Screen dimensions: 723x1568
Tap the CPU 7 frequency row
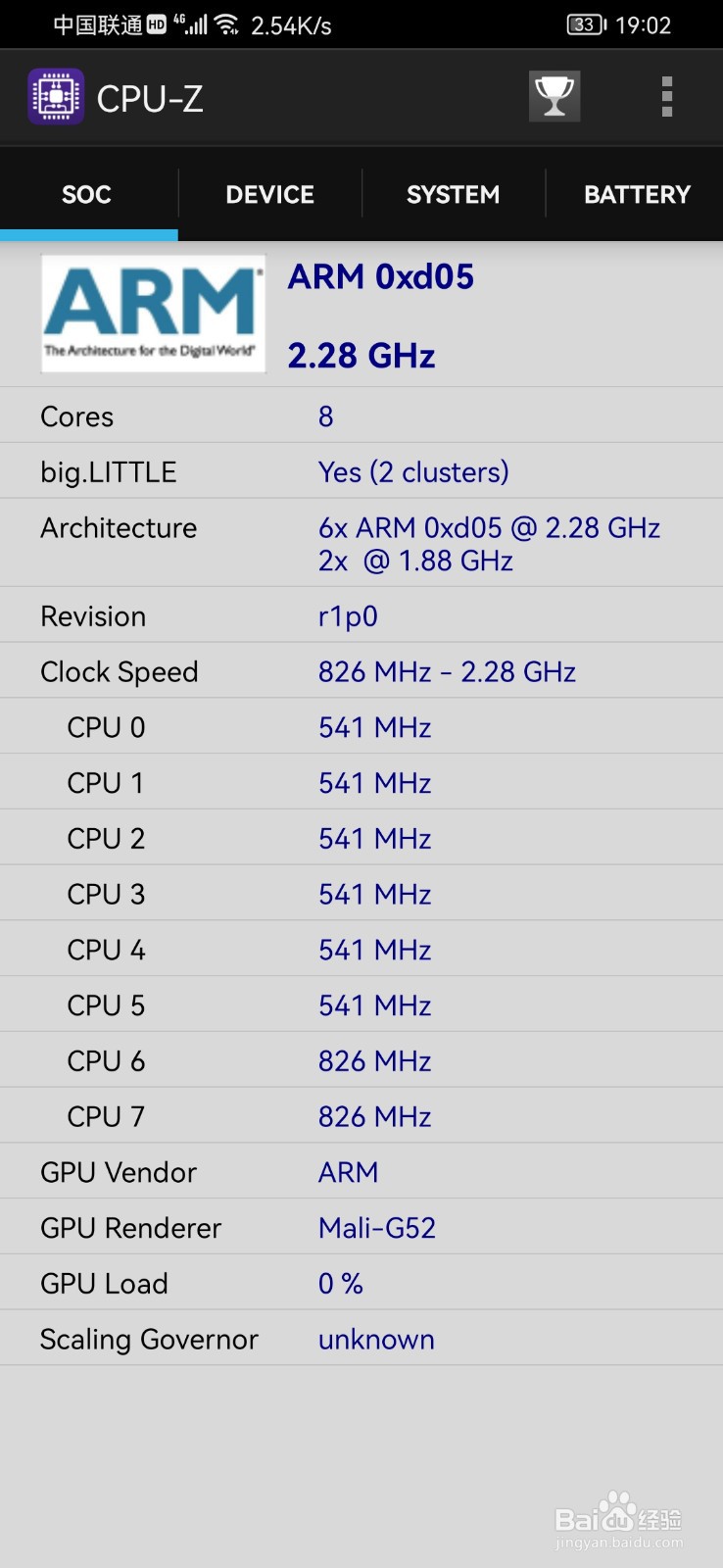tap(361, 1117)
